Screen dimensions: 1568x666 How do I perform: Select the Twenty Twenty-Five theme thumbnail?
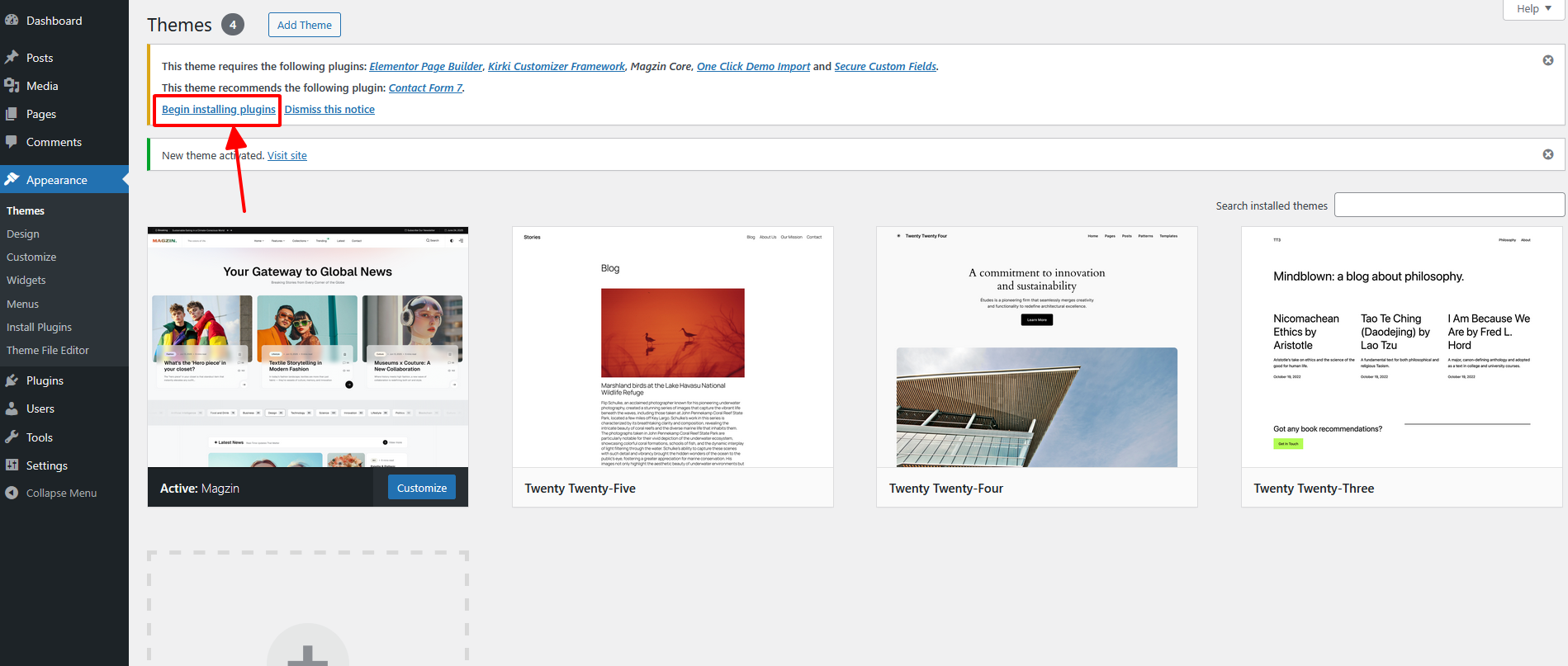(672, 347)
